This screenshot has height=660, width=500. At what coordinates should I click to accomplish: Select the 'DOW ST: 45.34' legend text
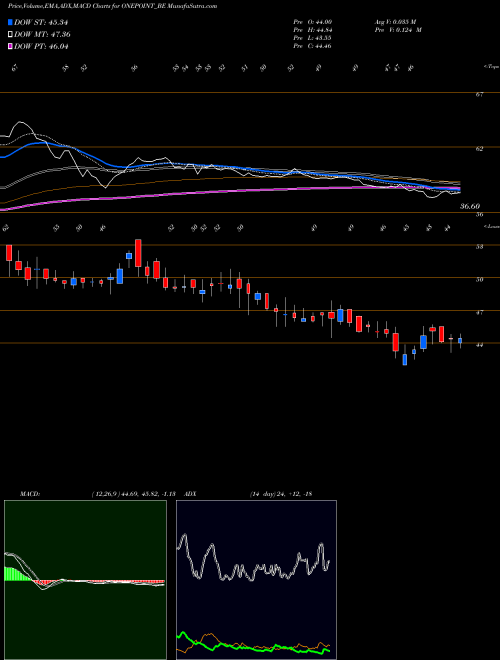[41, 22]
